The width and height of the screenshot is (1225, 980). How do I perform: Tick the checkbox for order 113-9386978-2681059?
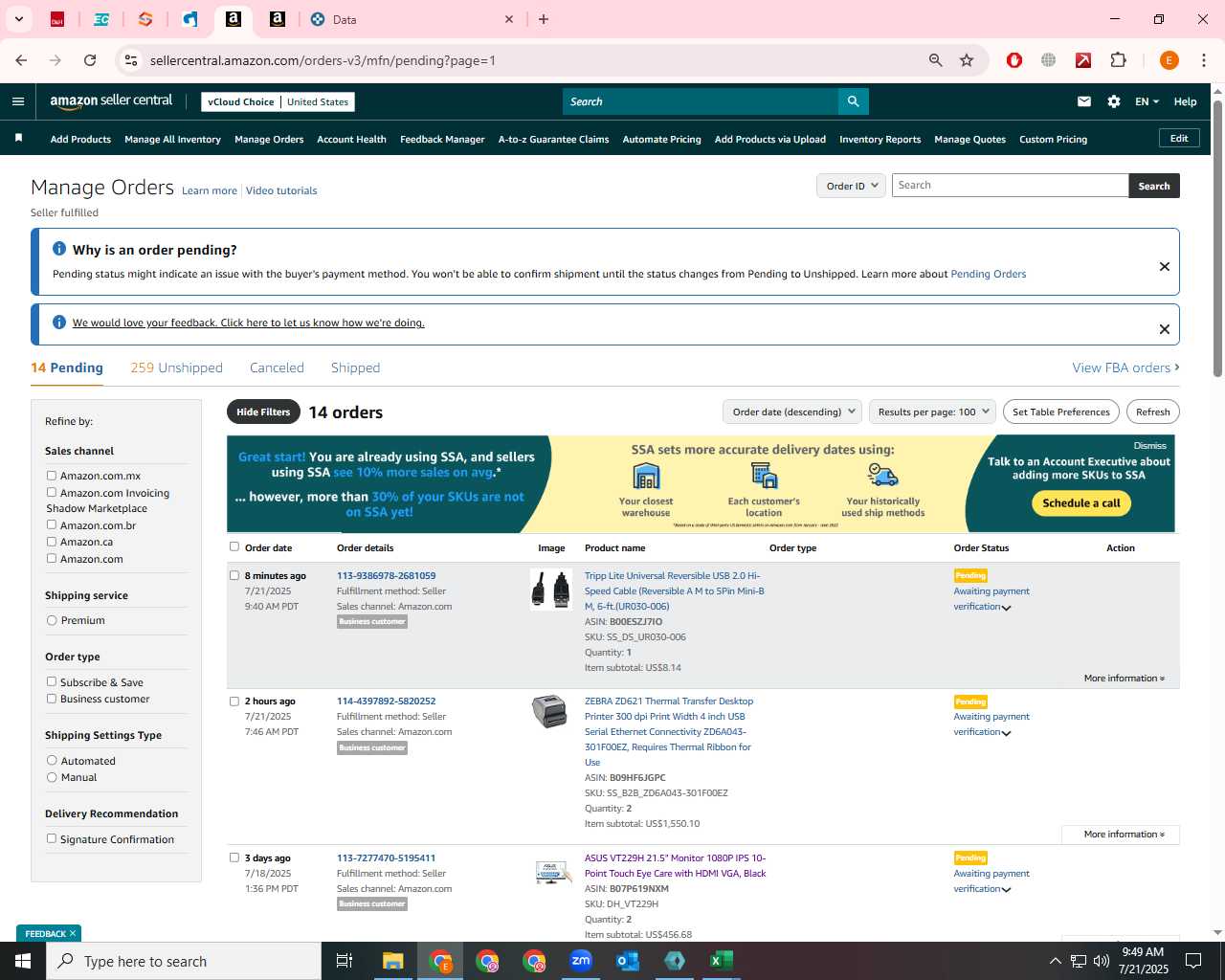coord(234,575)
